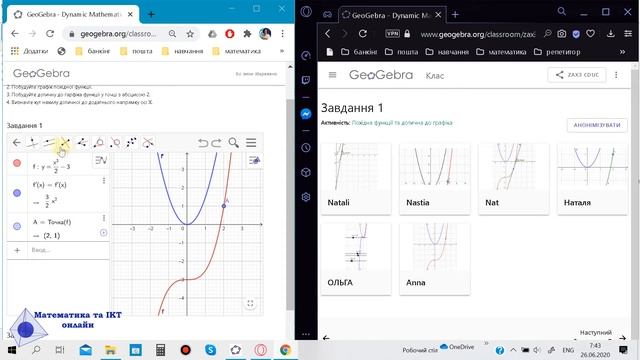Open more options for f'(x) row
The height and width of the screenshot is (360, 640).
tap(104, 180)
